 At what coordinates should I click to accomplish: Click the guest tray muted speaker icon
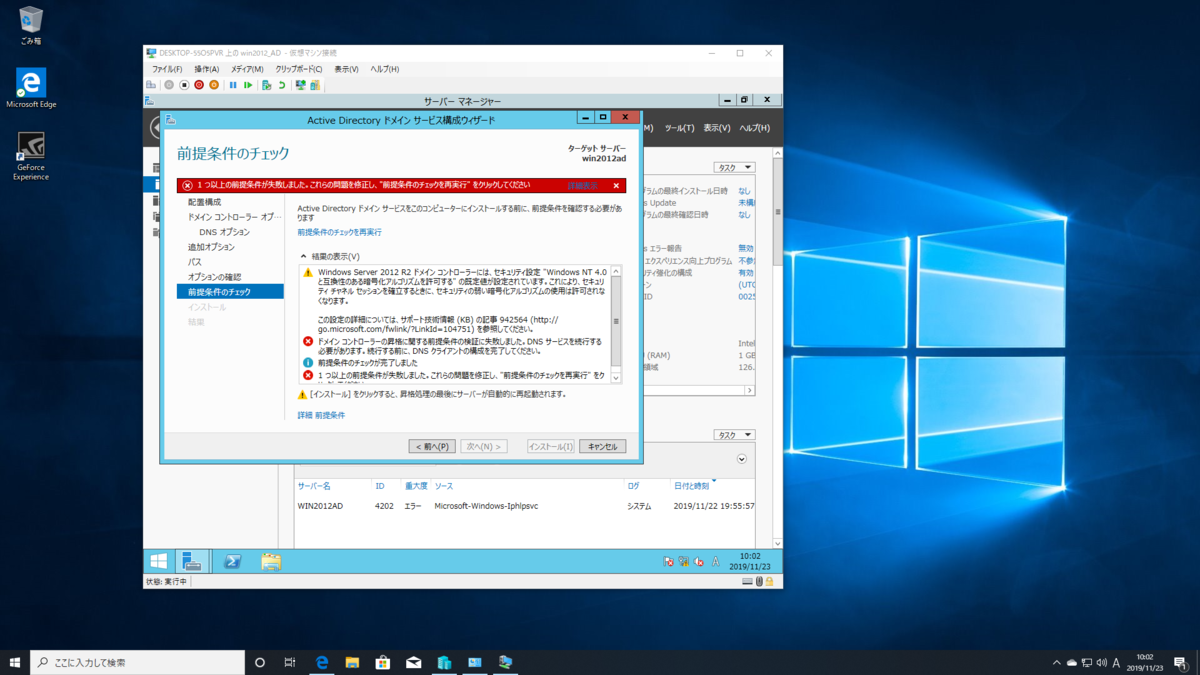[699, 562]
